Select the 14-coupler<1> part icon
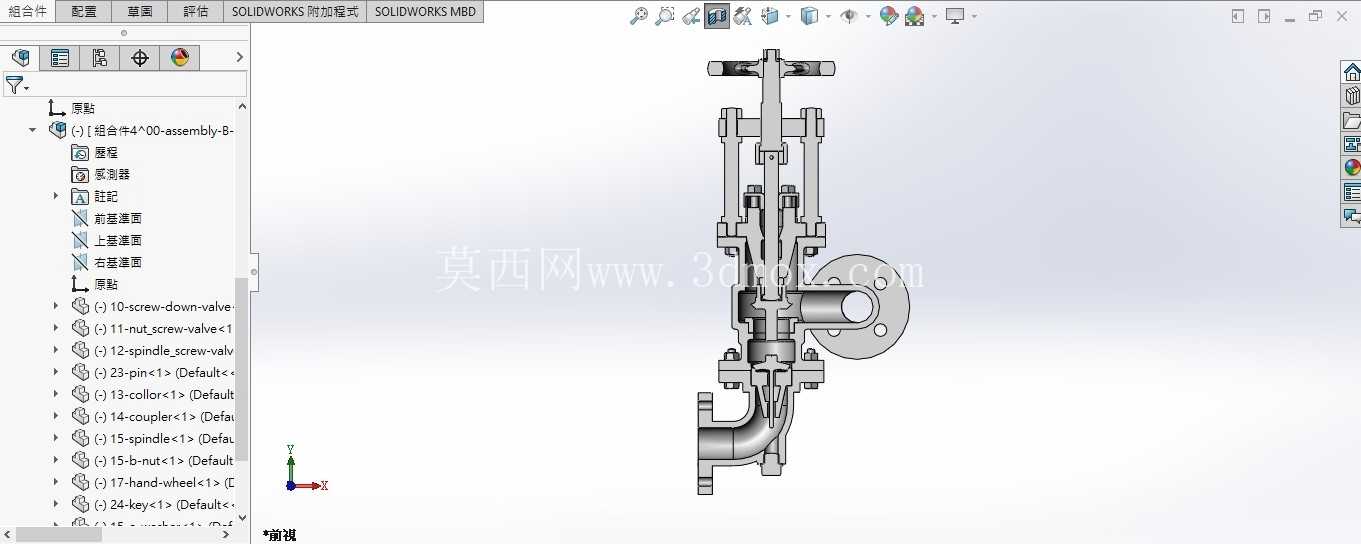1361x544 pixels. point(81,416)
